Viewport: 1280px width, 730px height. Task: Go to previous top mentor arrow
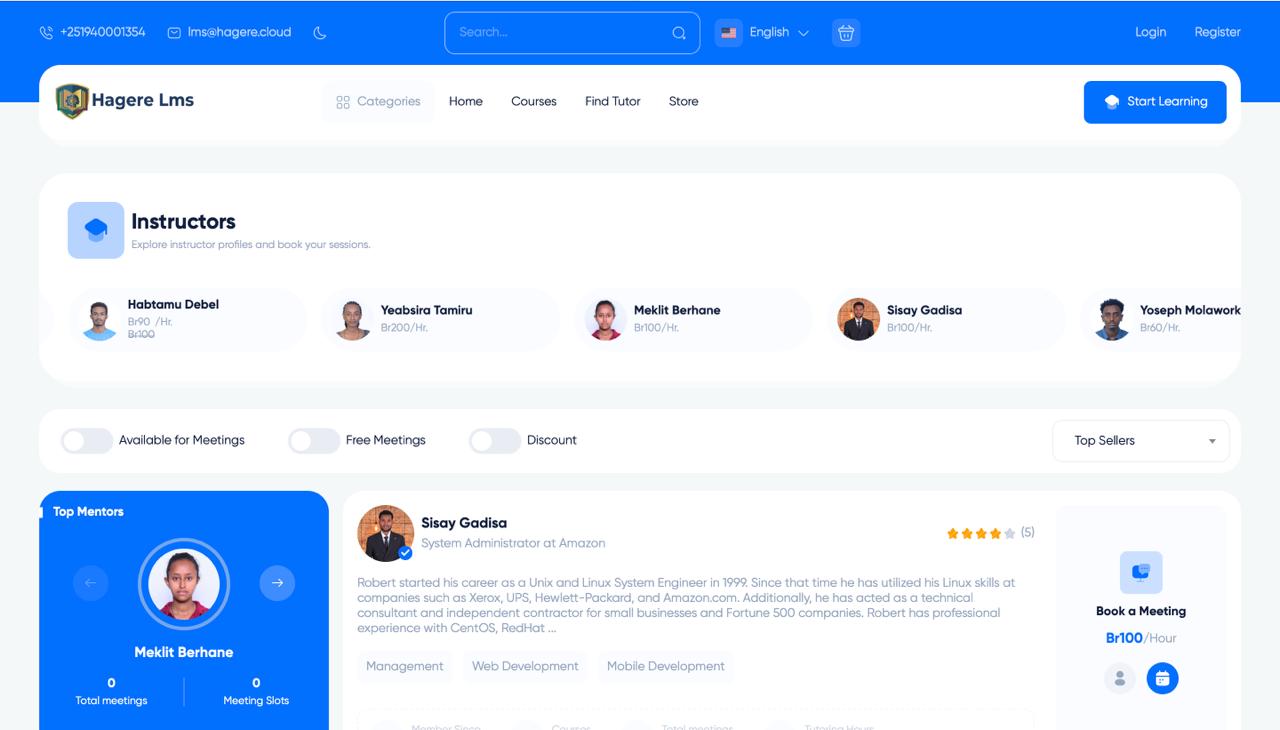pos(90,583)
